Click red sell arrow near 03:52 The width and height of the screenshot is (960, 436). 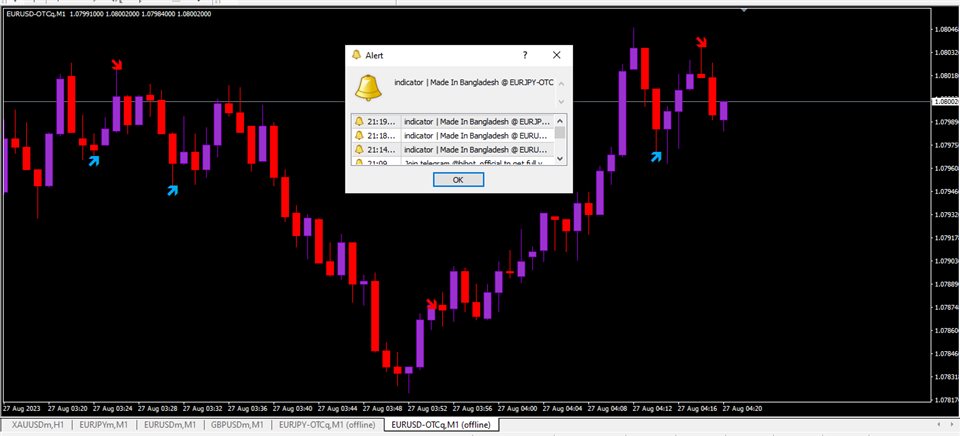[x=432, y=304]
